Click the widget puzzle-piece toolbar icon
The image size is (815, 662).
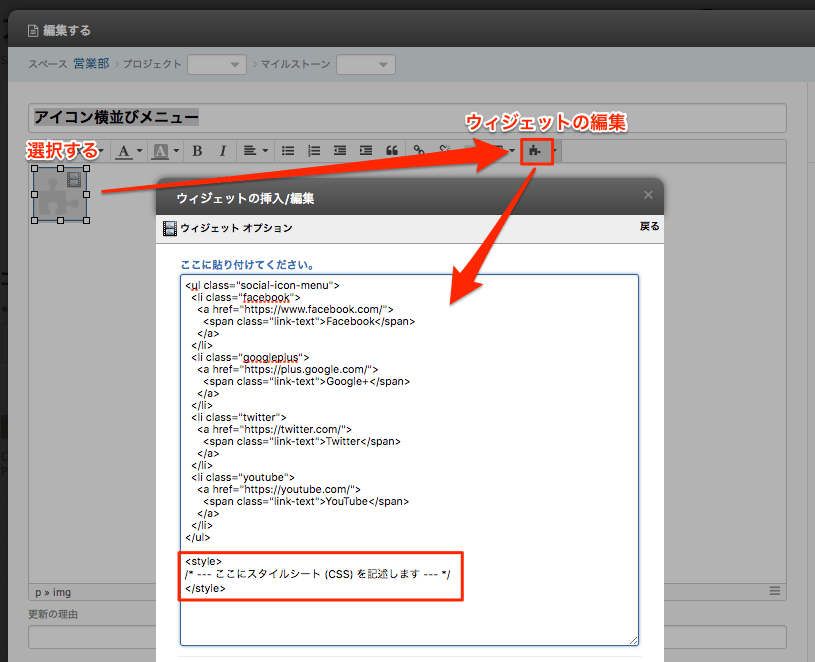[x=536, y=151]
